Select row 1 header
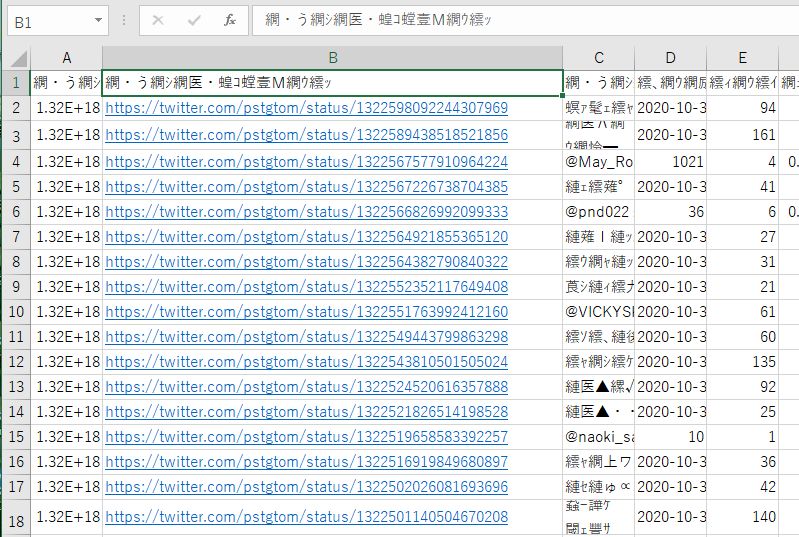799x537 pixels. 16,83
